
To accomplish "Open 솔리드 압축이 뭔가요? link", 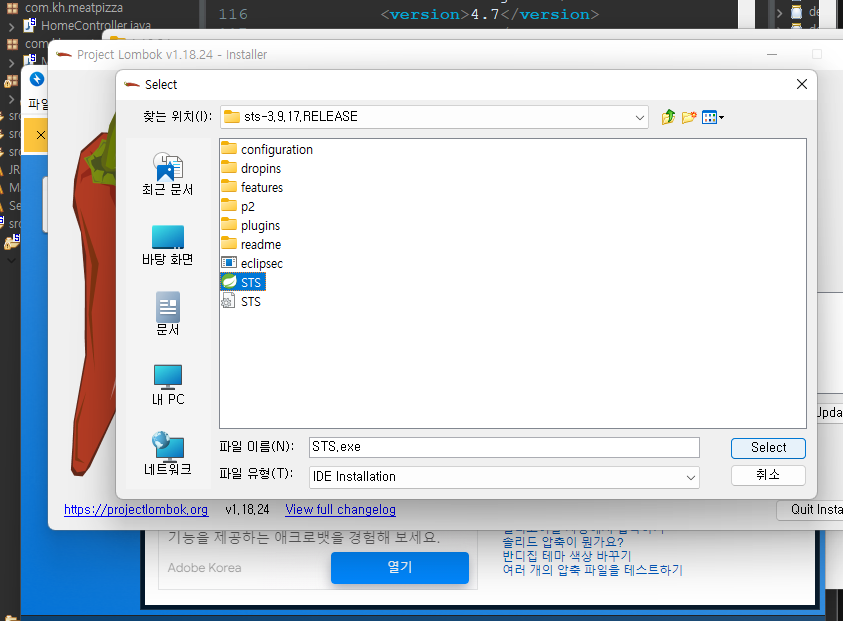I will 562,542.
